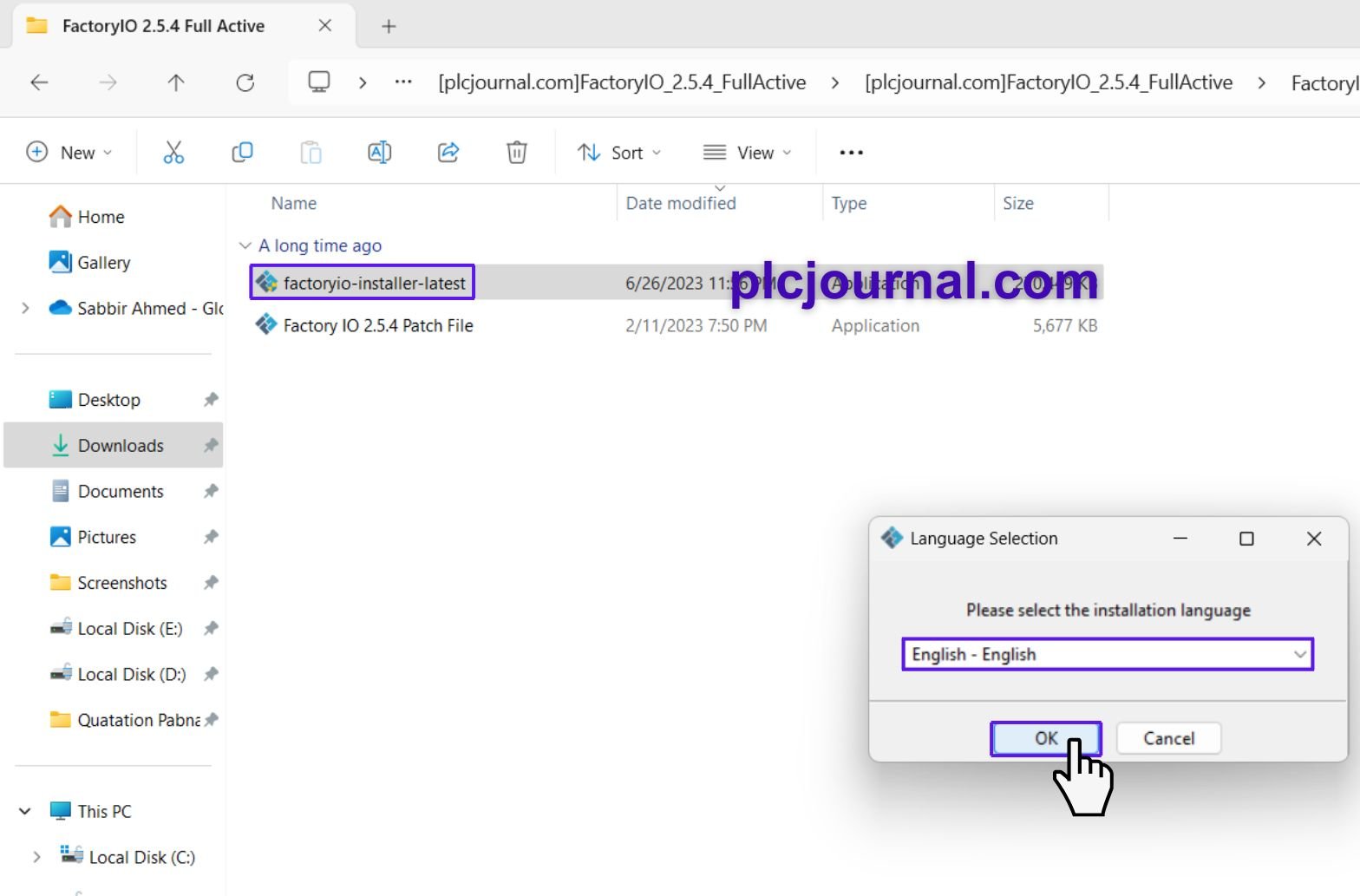
Task: Open the New dropdown menu
Action: pos(69,153)
